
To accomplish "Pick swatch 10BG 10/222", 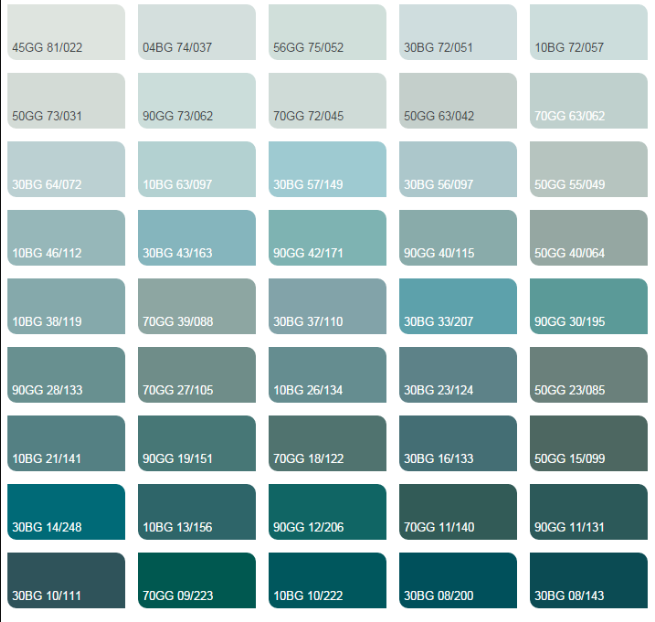I will [328, 580].
